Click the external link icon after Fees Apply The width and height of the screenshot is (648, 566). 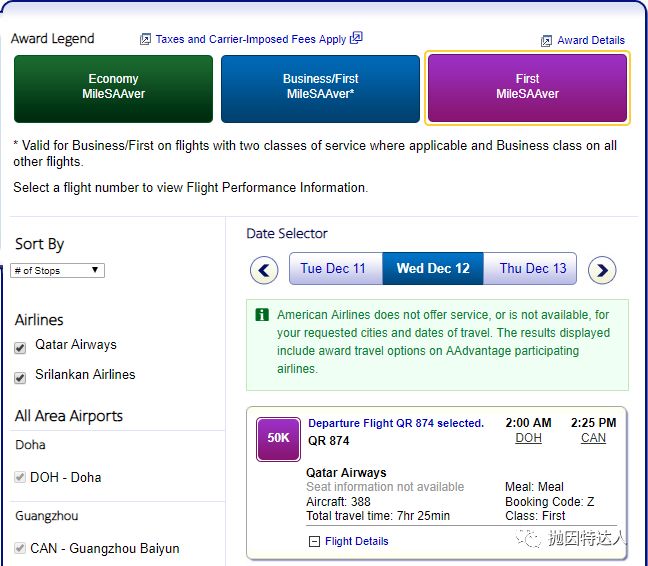pos(356,38)
